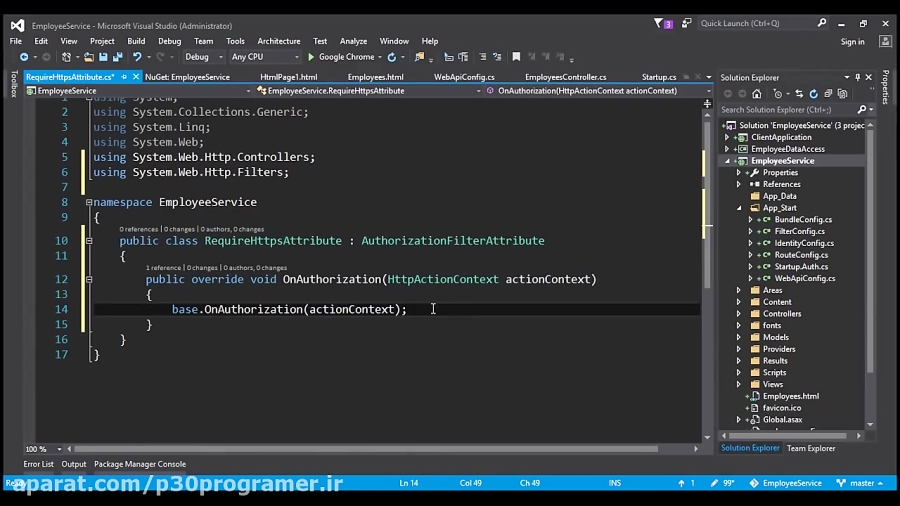Toggle auto-hide pin on Solution Explorer panel

tap(858, 77)
